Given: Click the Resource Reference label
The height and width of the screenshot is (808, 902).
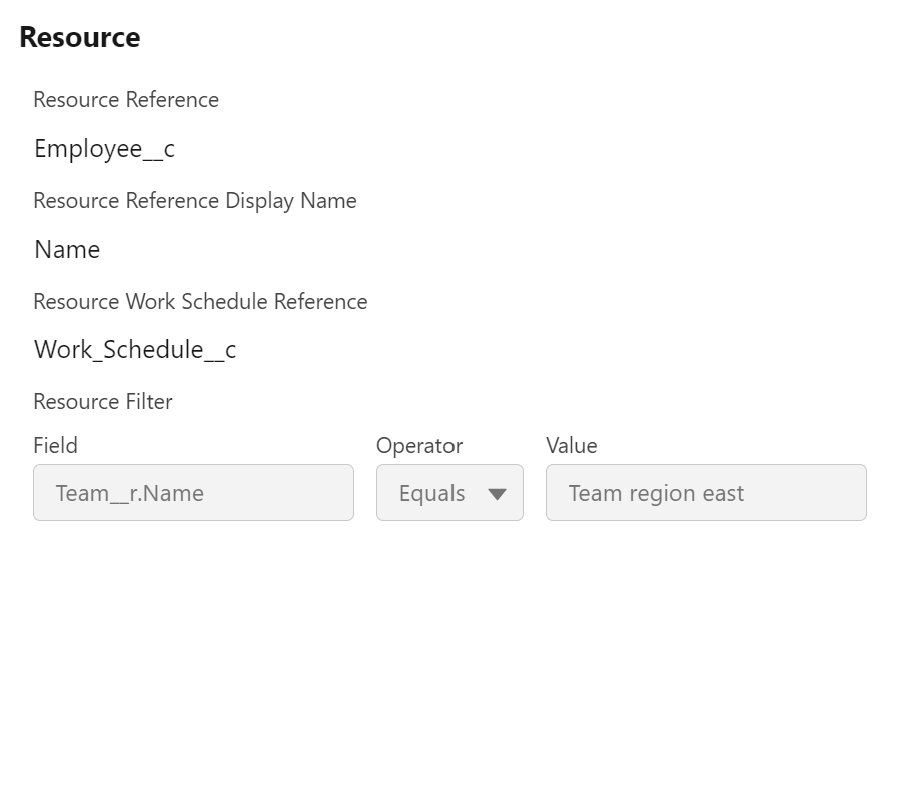Looking at the screenshot, I should click(126, 100).
